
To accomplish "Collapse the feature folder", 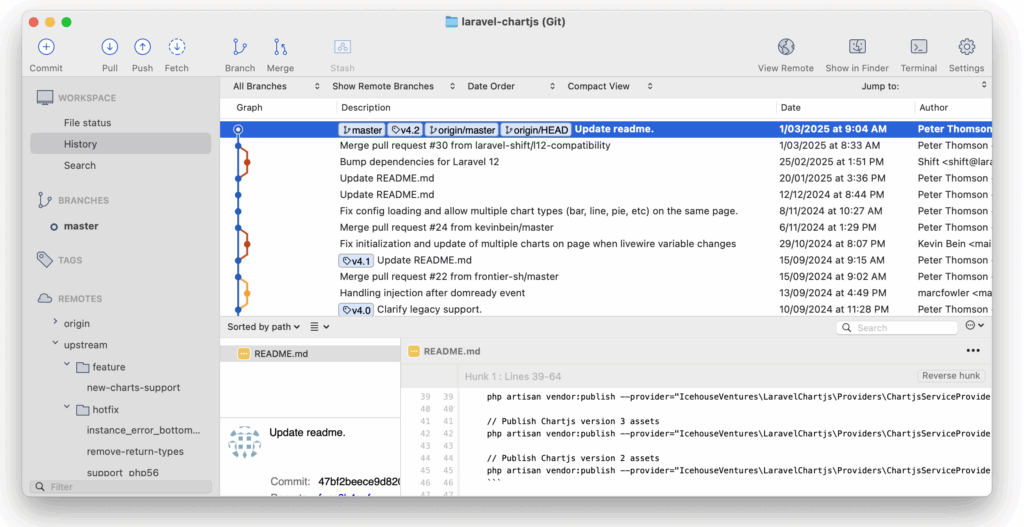I will pyautogui.click(x=67, y=365).
